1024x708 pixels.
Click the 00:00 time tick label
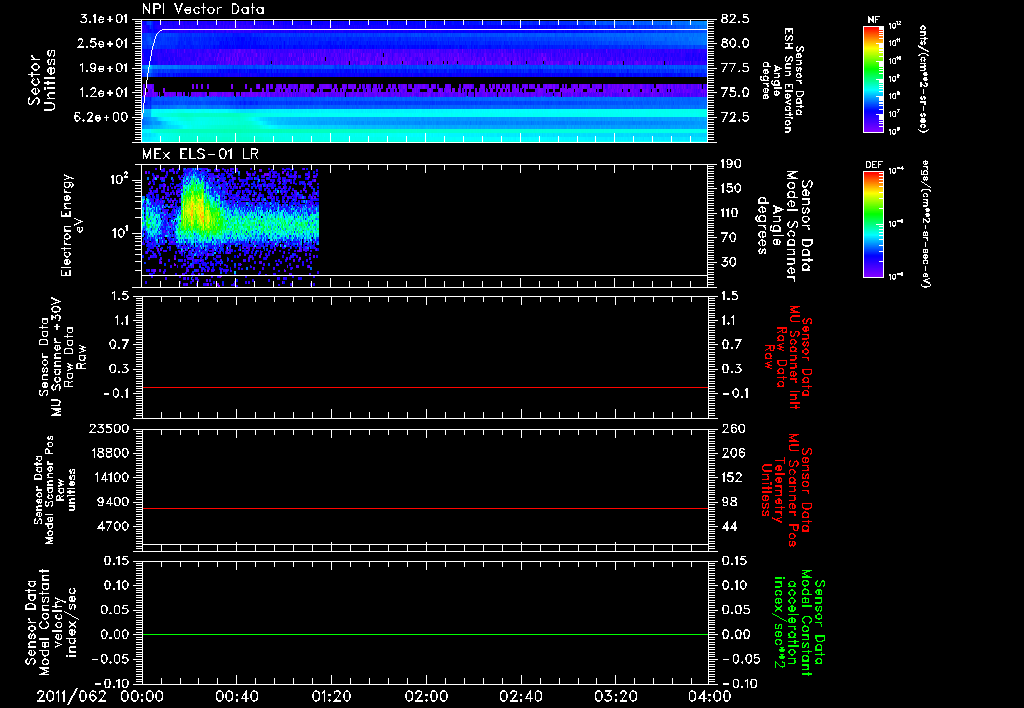(142, 696)
